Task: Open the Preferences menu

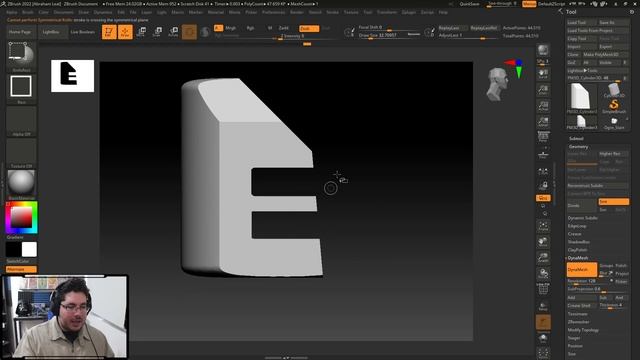Action: tap(273, 12)
